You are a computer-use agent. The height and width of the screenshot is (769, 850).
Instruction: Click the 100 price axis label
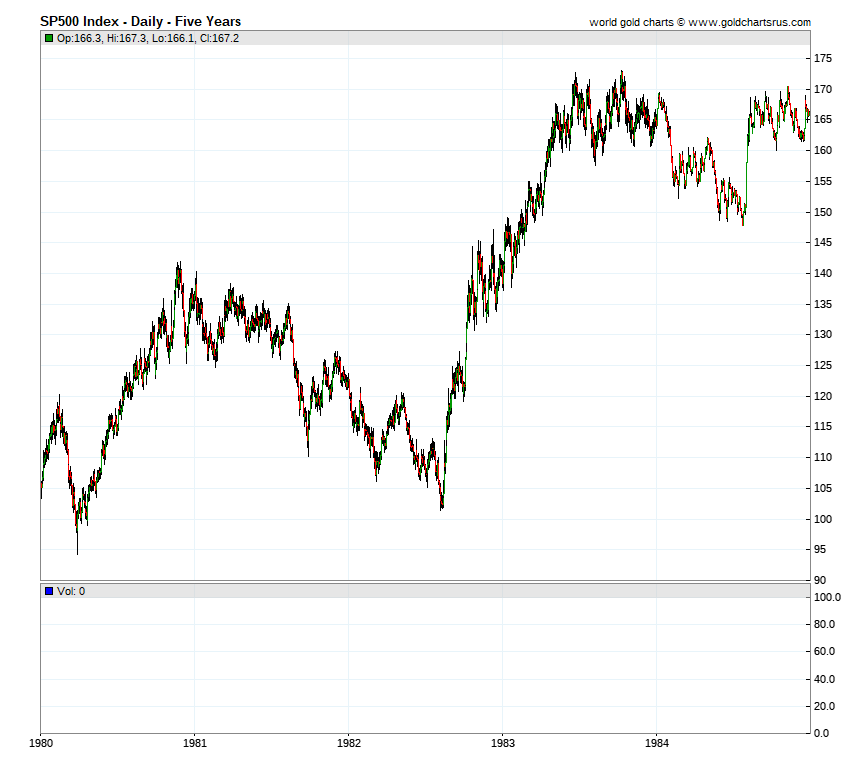tap(823, 520)
